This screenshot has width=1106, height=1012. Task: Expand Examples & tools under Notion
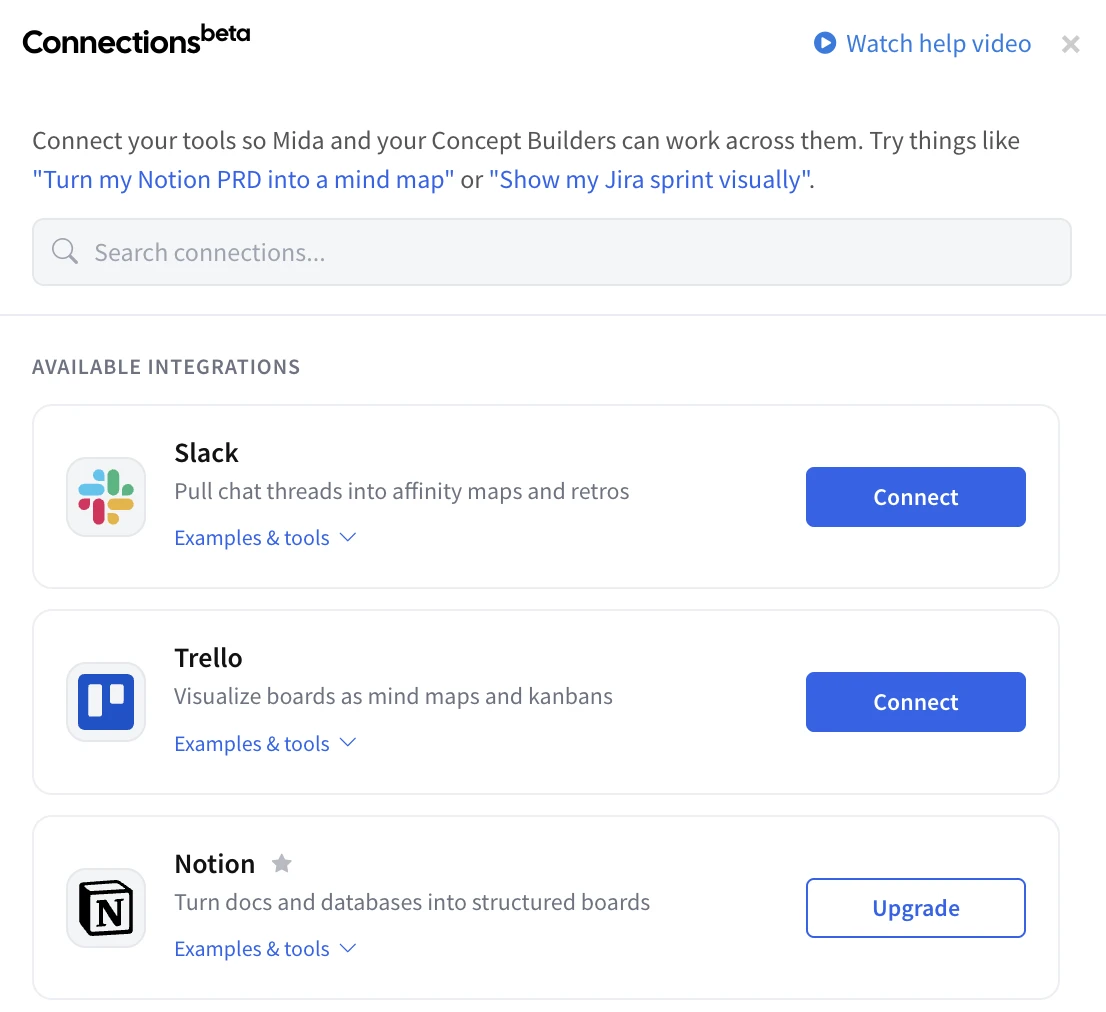(x=265, y=949)
